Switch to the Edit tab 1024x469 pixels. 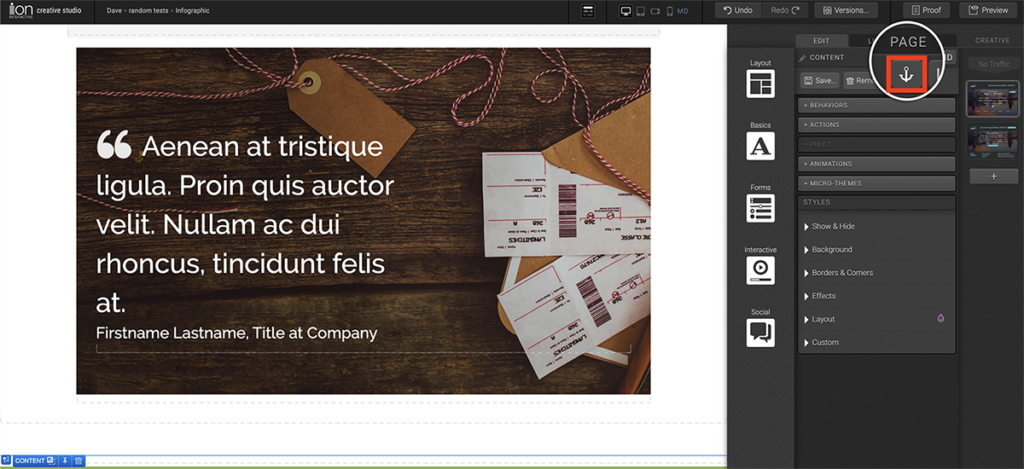(x=821, y=40)
